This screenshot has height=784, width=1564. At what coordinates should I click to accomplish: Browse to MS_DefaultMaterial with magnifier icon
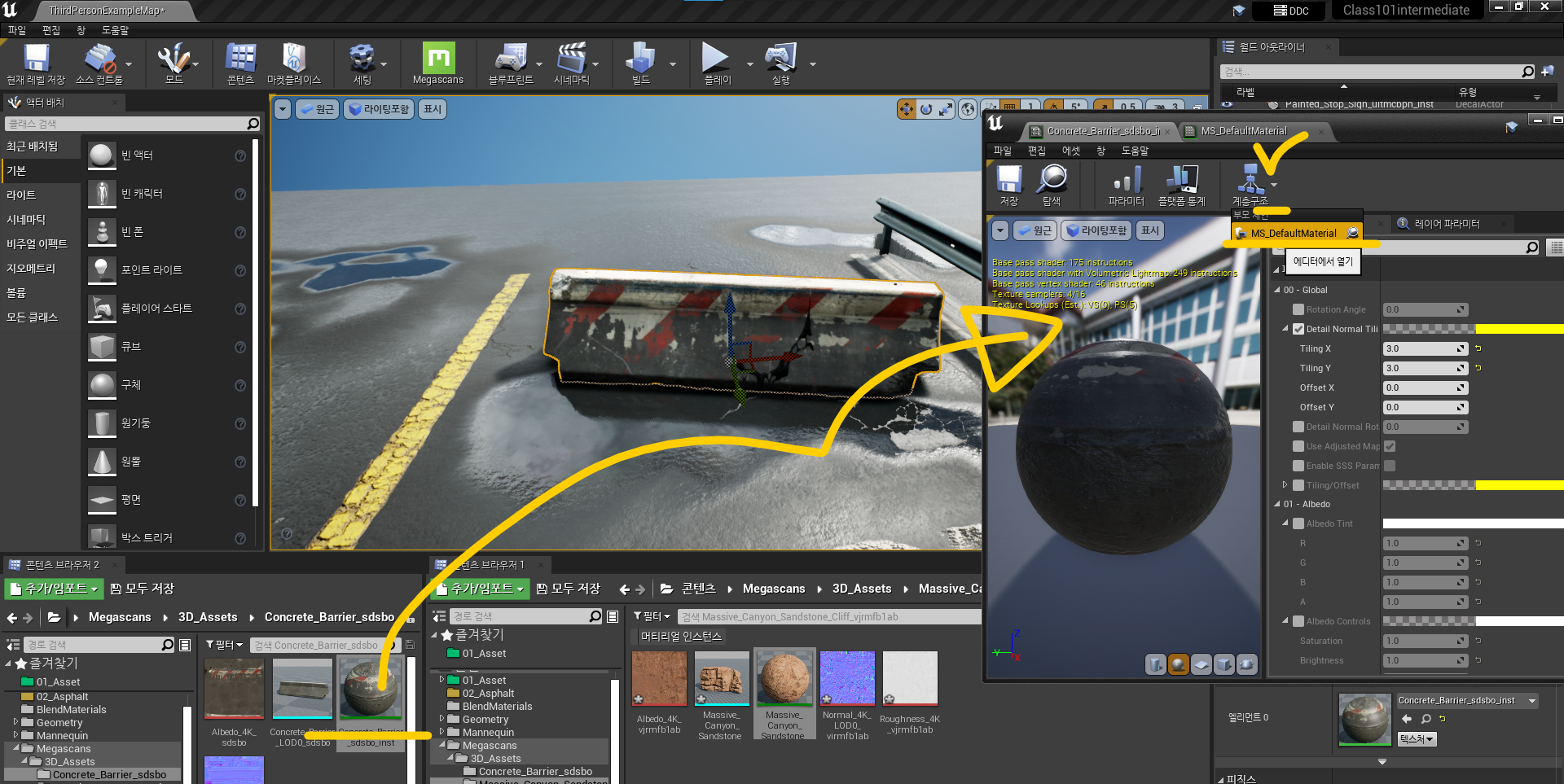tap(1353, 233)
